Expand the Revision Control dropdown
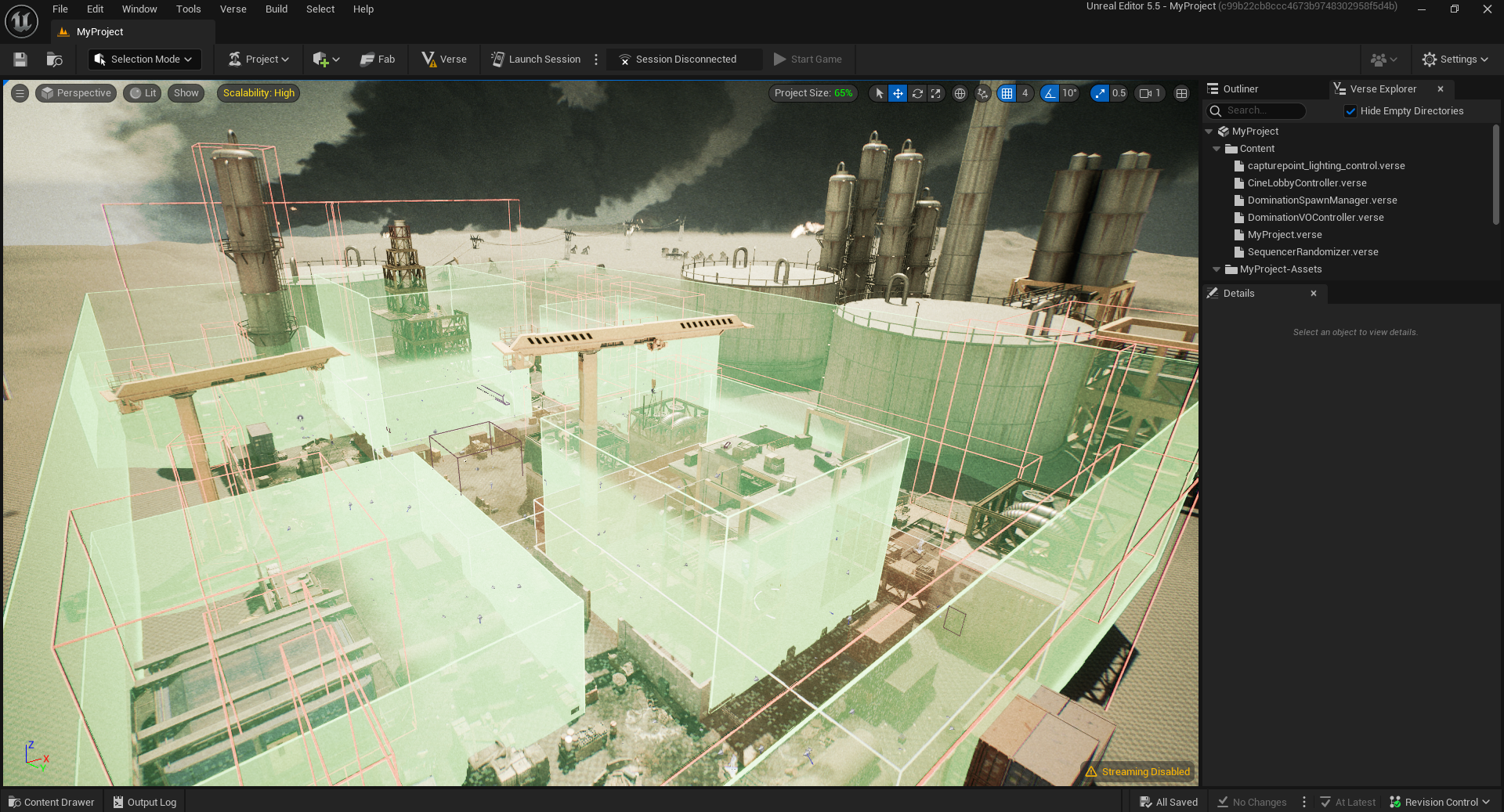This screenshot has height=812, width=1504. click(1440, 802)
